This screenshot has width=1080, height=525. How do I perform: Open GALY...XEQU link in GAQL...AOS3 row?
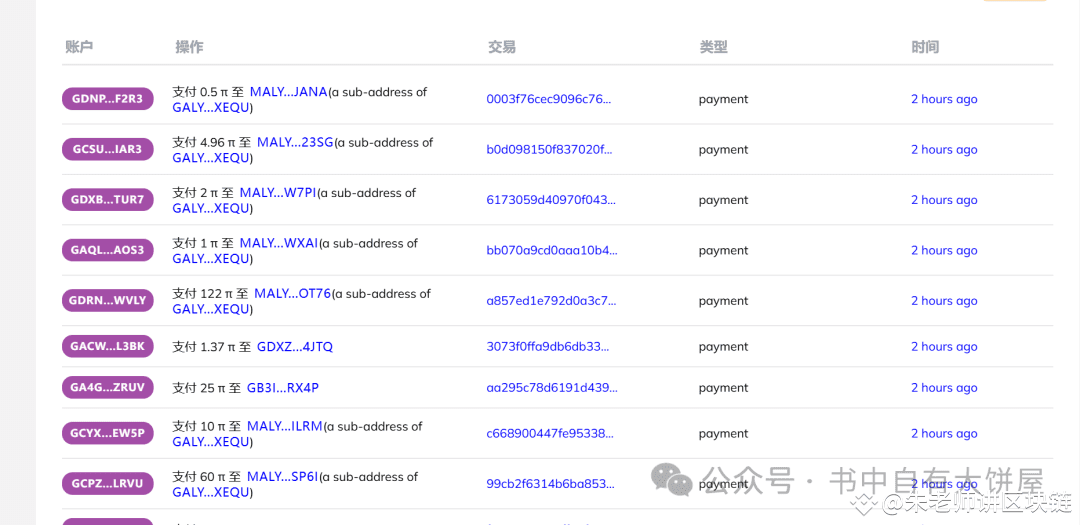211,258
